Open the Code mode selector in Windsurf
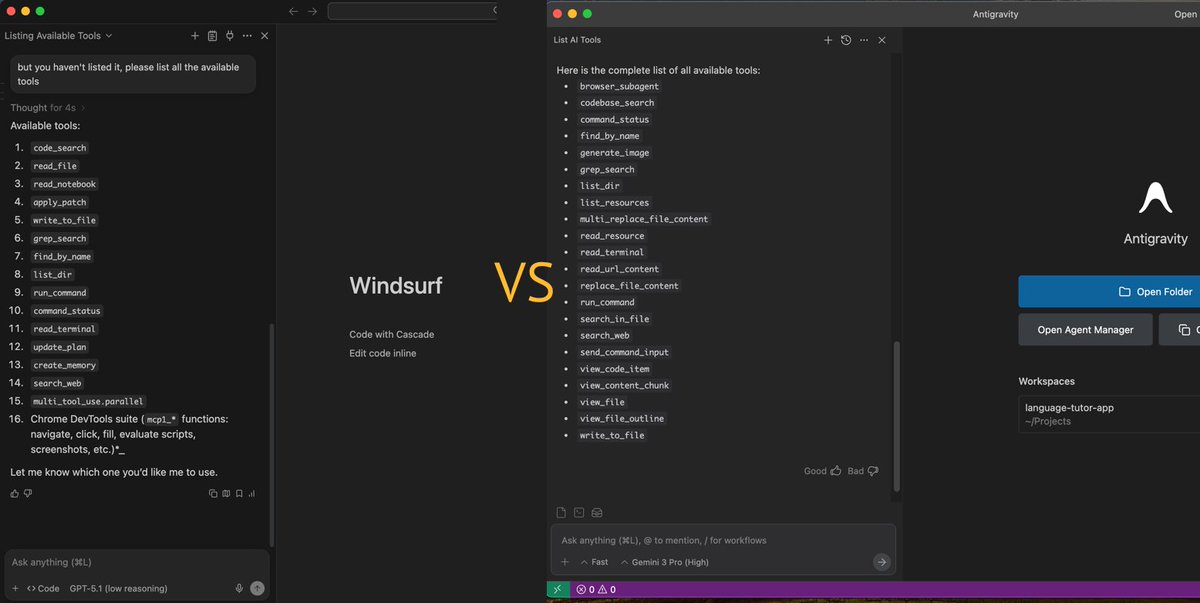The image size is (1200, 603). point(43,588)
